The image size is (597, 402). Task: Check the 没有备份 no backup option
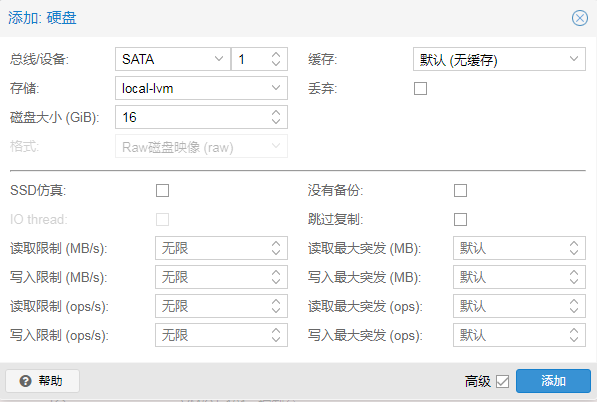coord(460,190)
